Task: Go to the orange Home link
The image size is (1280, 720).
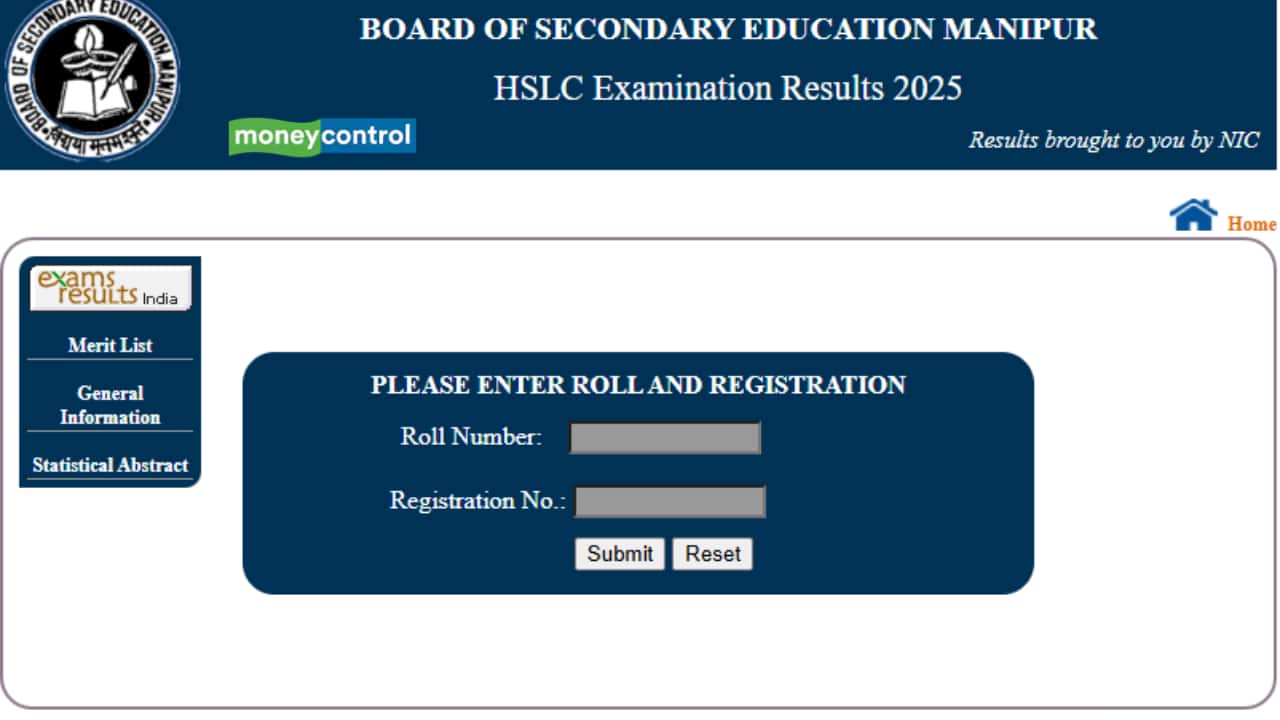Action: click(x=1251, y=224)
